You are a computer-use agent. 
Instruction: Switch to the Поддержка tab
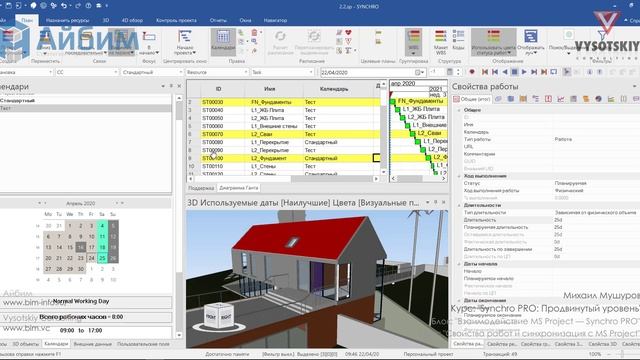point(201,188)
